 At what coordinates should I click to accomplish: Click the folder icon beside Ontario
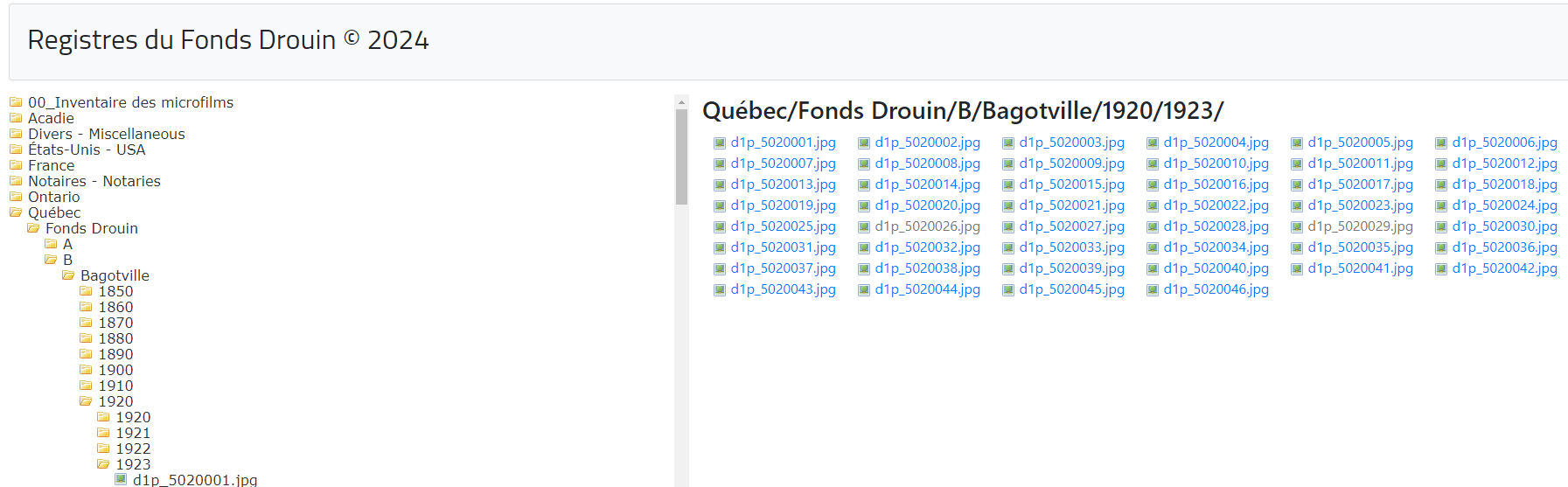pos(16,197)
